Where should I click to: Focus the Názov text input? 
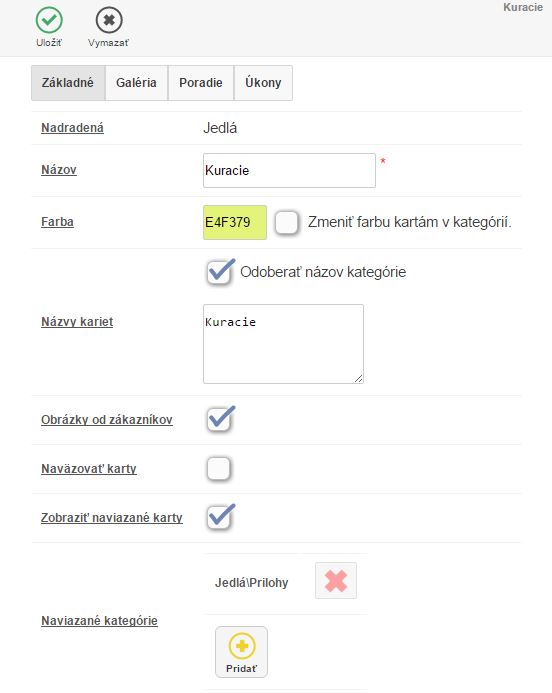click(289, 170)
